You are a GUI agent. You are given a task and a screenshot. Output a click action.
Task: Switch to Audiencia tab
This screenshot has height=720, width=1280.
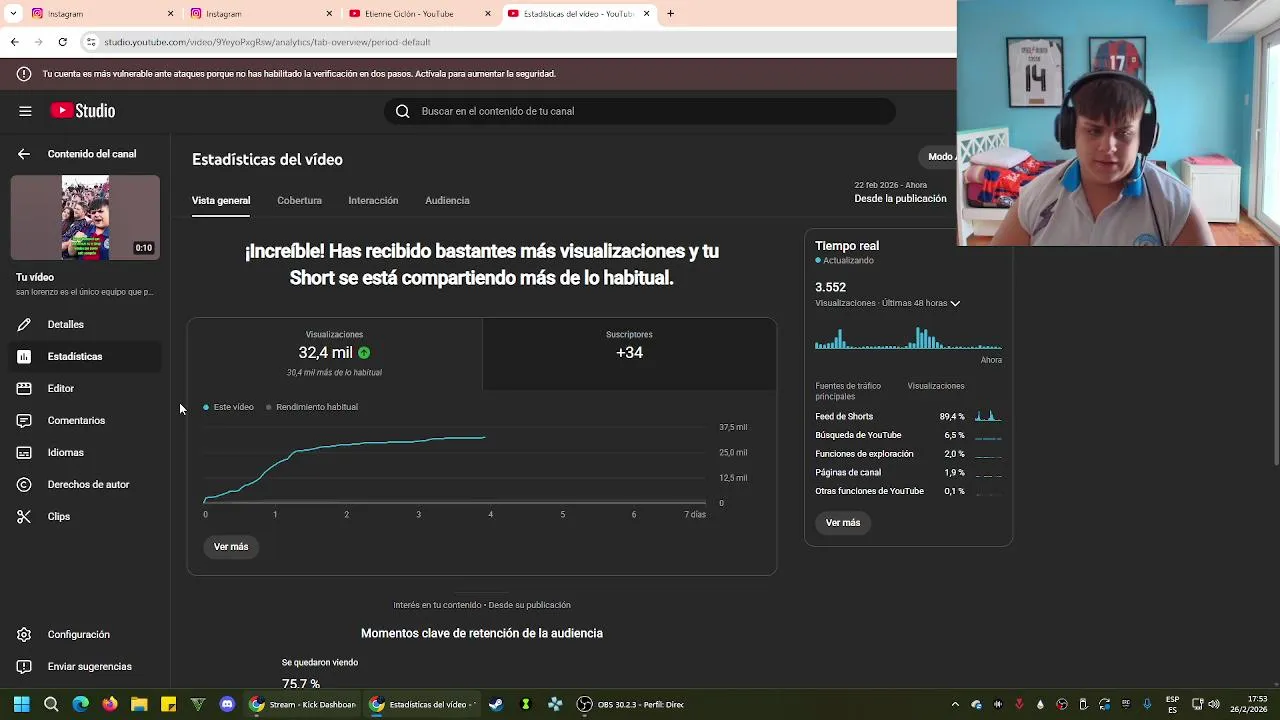pos(447,200)
